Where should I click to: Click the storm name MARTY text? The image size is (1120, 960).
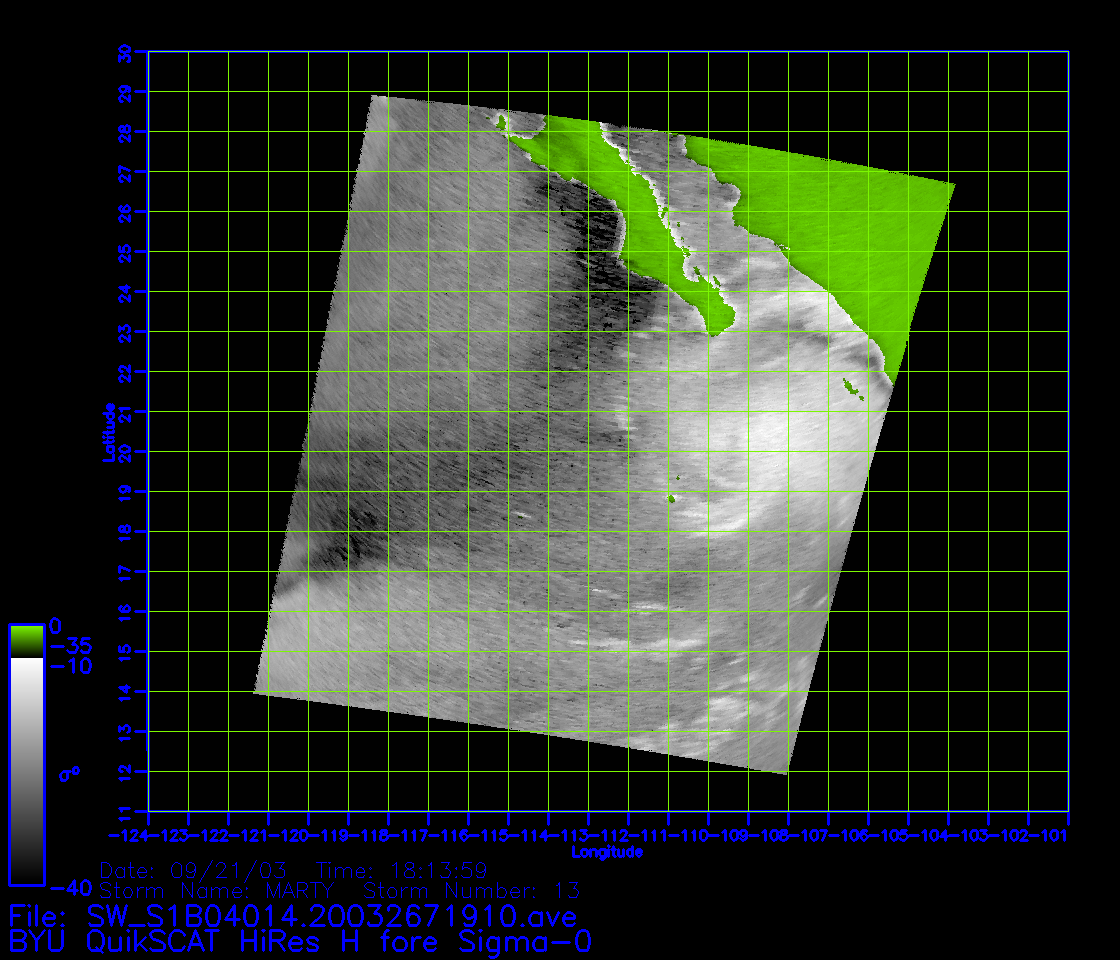click(x=294, y=890)
